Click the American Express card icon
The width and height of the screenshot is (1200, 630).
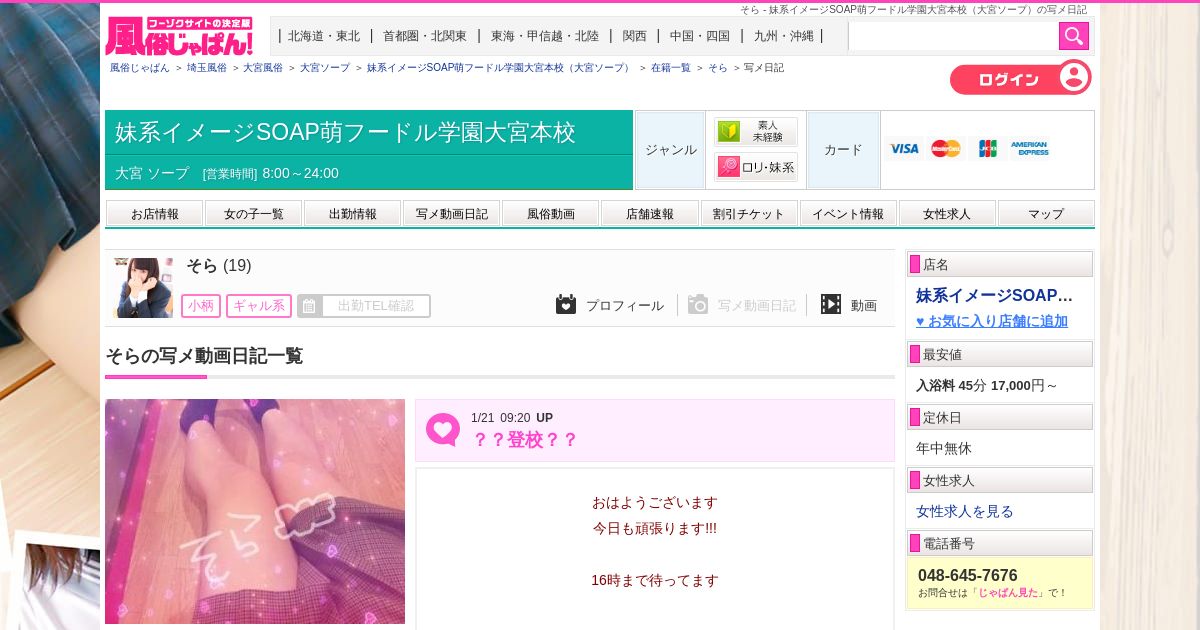coord(1029,149)
